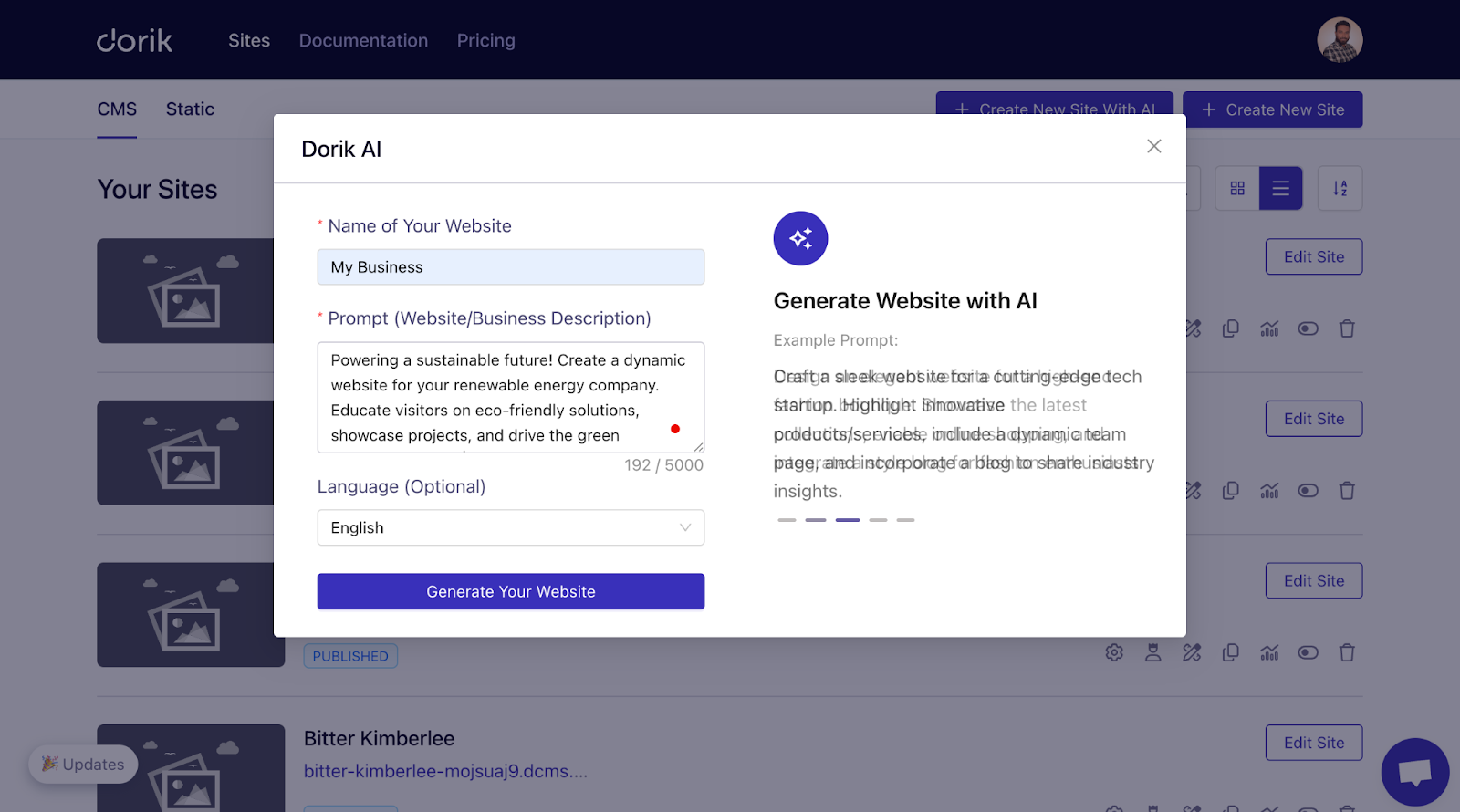1460x812 pixels.
Task: Select the highlighted third carousel dot
Action: coord(848,520)
